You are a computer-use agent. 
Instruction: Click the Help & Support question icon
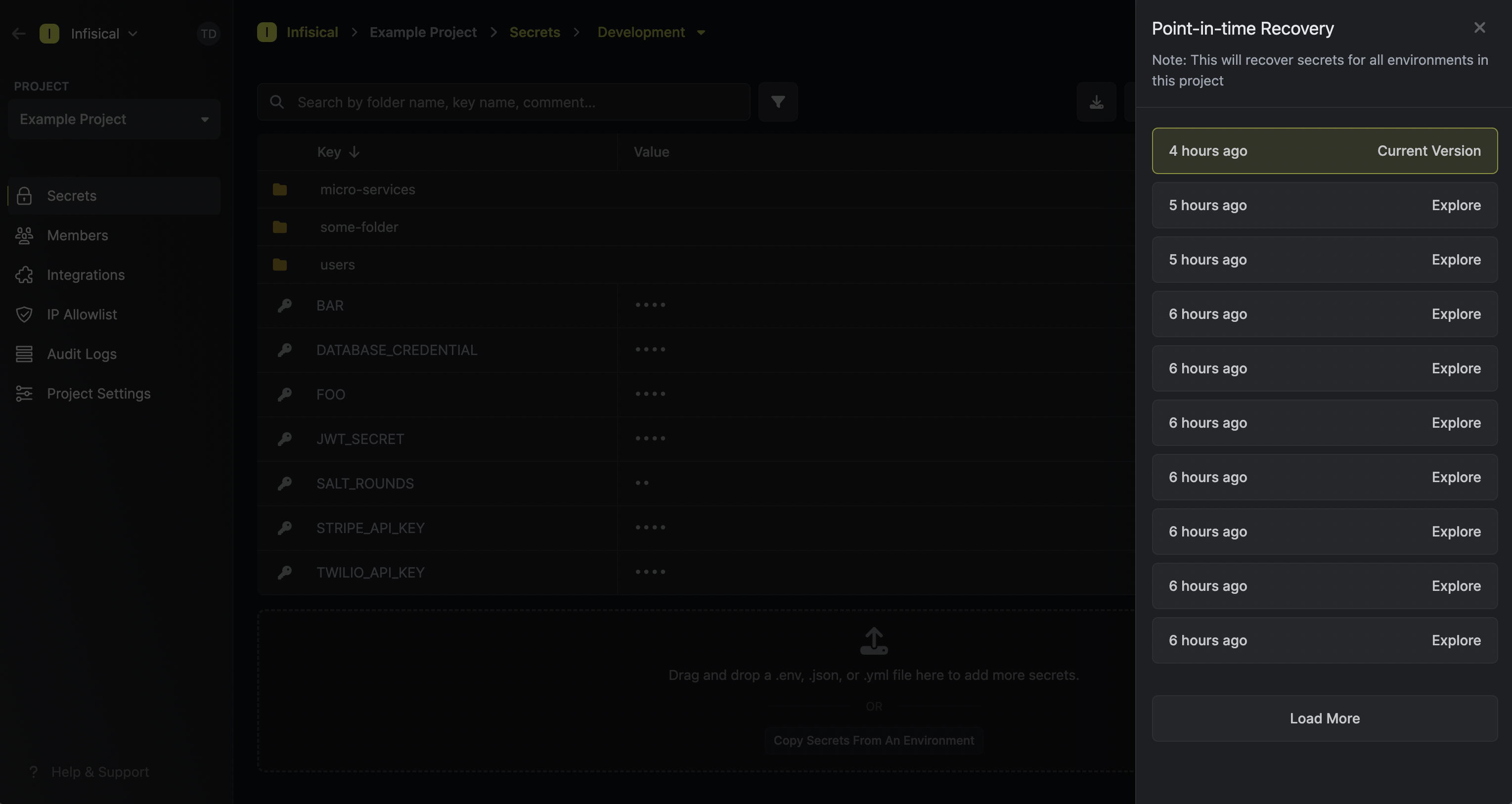click(34, 772)
